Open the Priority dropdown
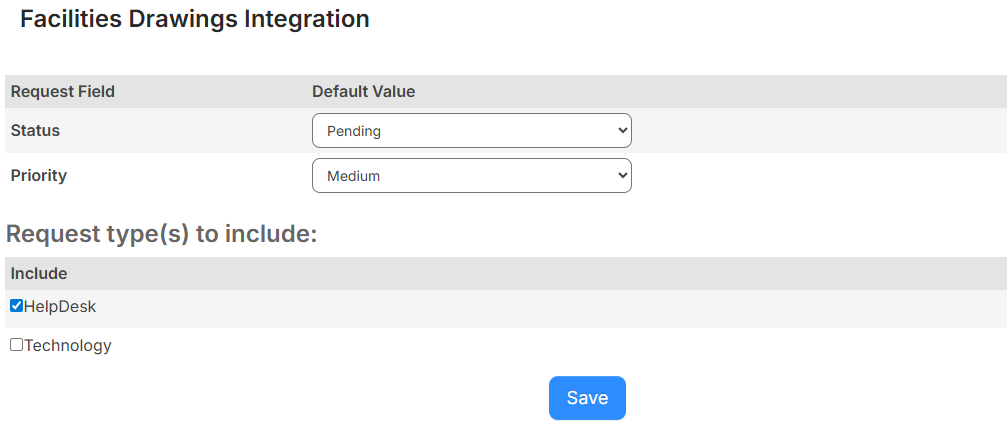 point(471,176)
